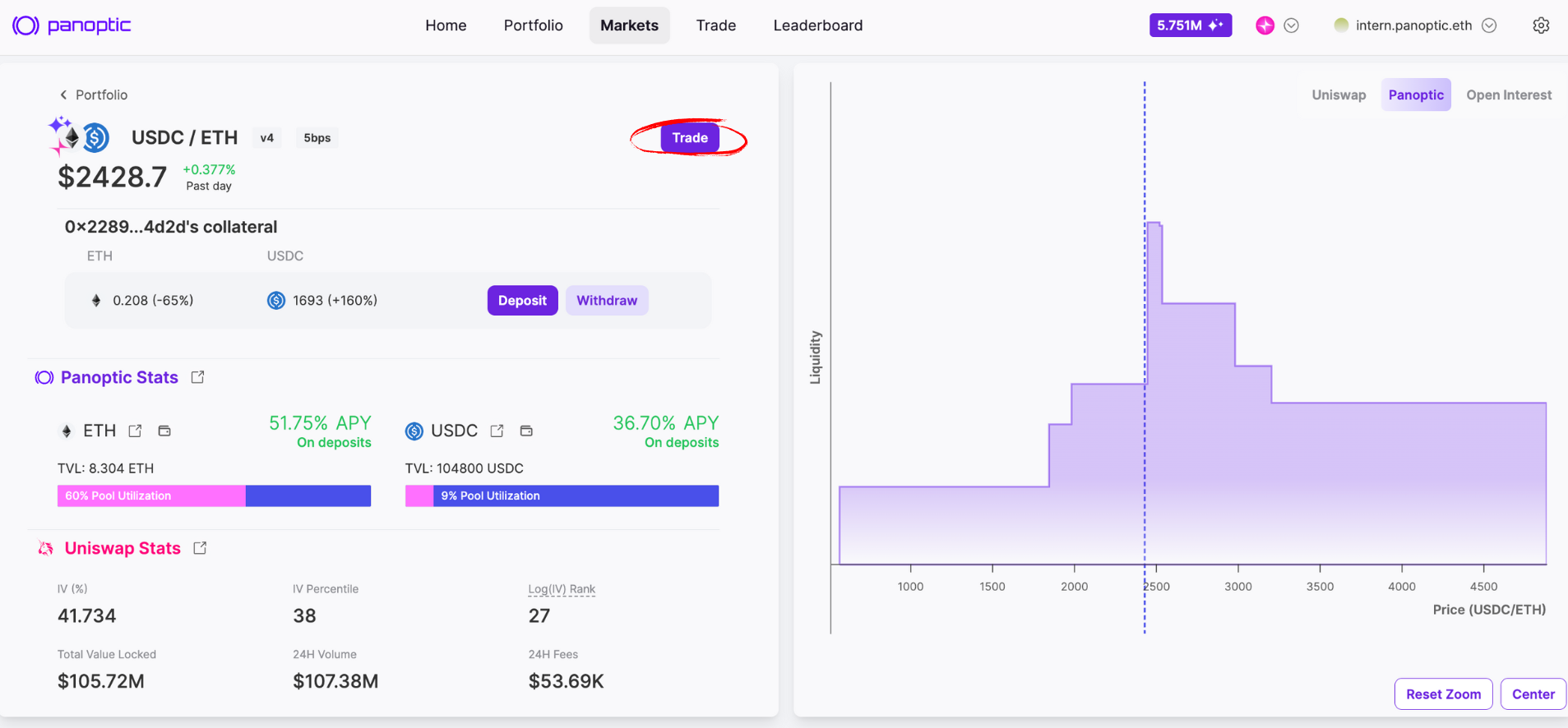Viewport: 1568px width, 728px height.
Task: Click the $2428.7 price
Action: click(x=112, y=177)
